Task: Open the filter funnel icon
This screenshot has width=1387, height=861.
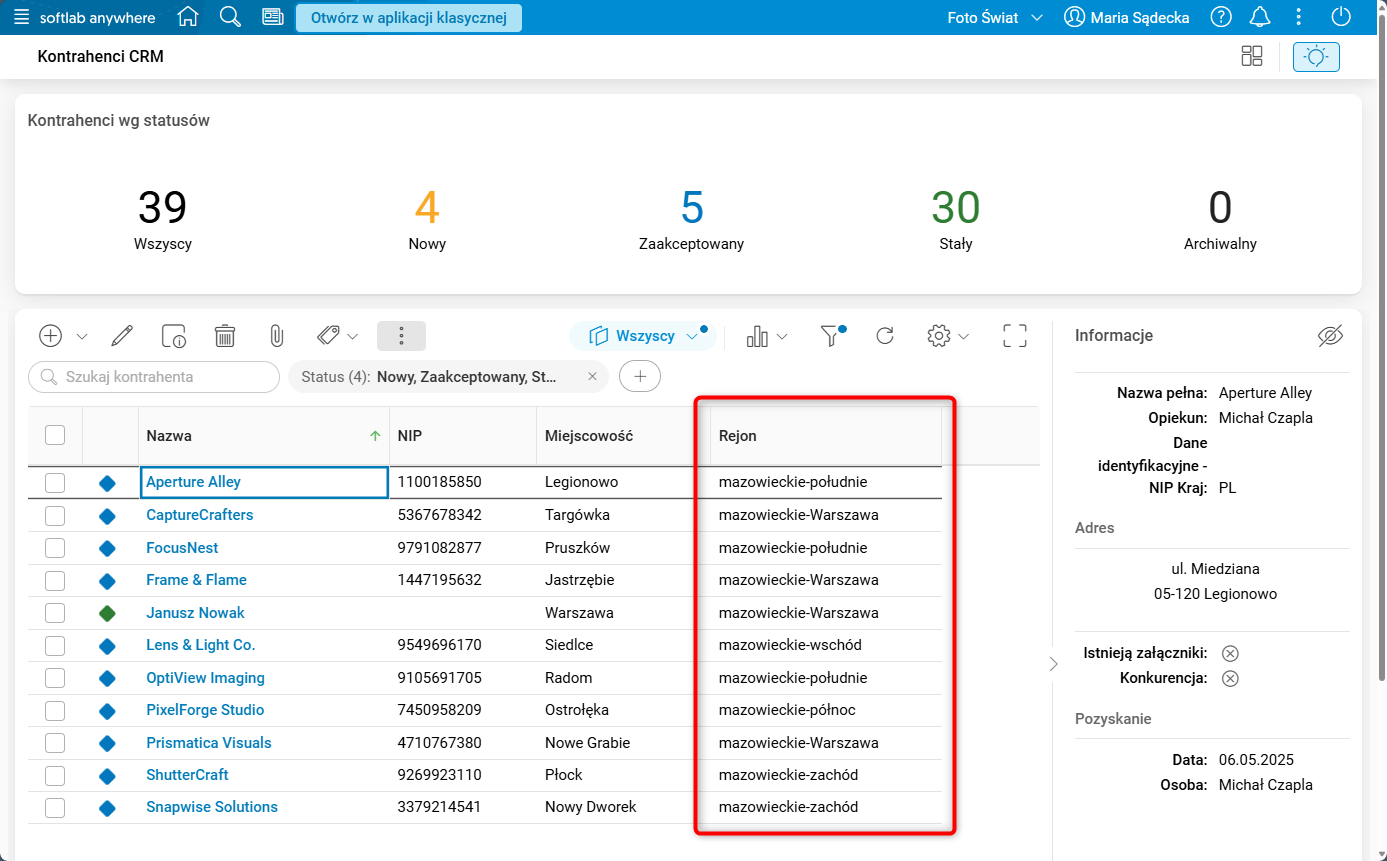Action: [831, 337]
